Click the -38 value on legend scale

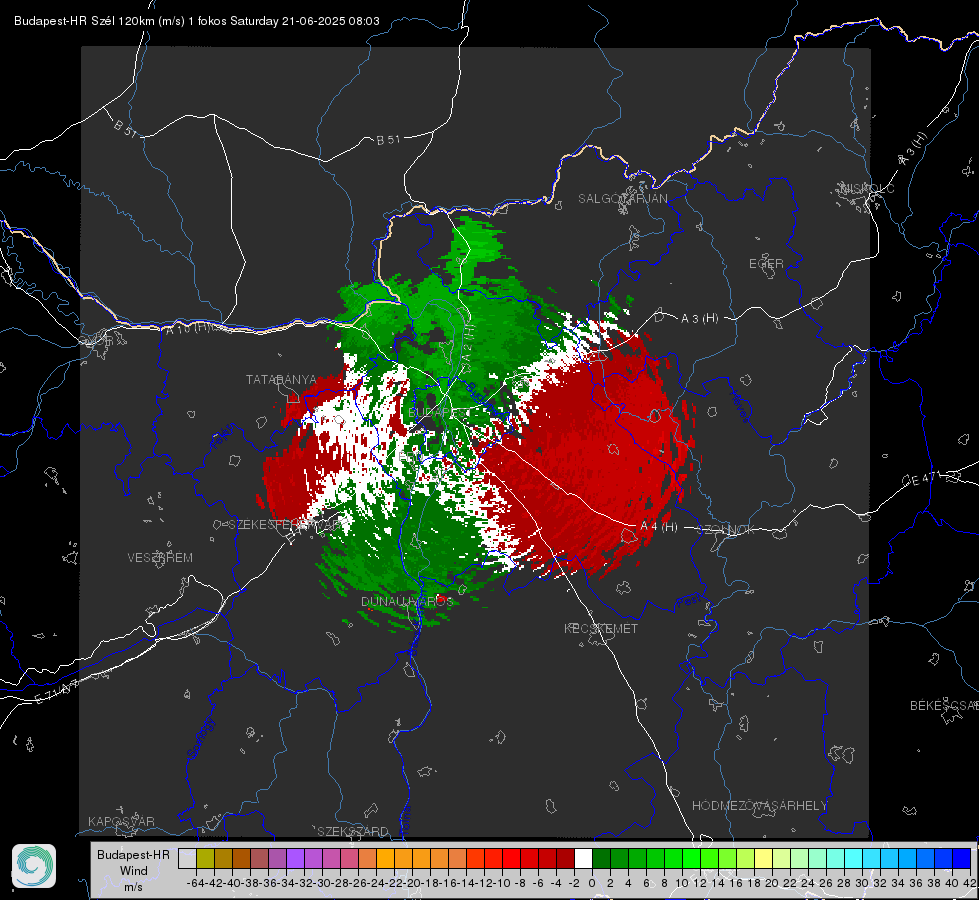coord(250,883)
